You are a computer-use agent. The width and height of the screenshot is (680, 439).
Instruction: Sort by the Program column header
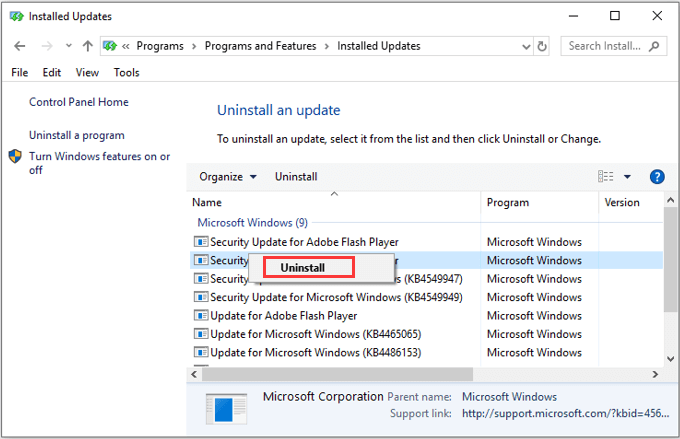point(539,203)
